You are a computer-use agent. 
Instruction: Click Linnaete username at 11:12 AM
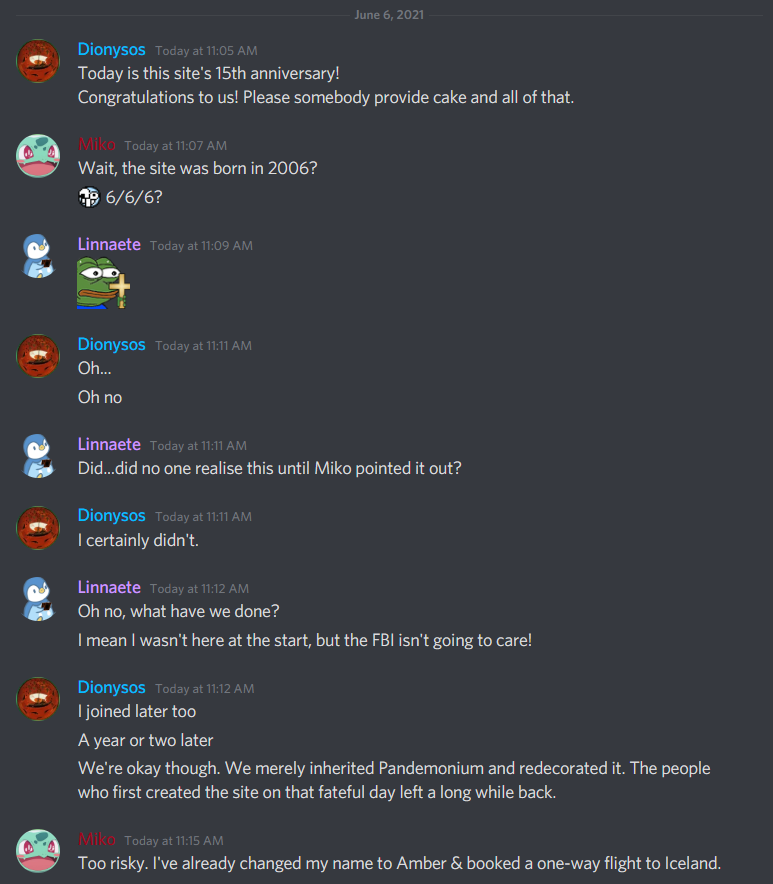[x=109, y=587]
